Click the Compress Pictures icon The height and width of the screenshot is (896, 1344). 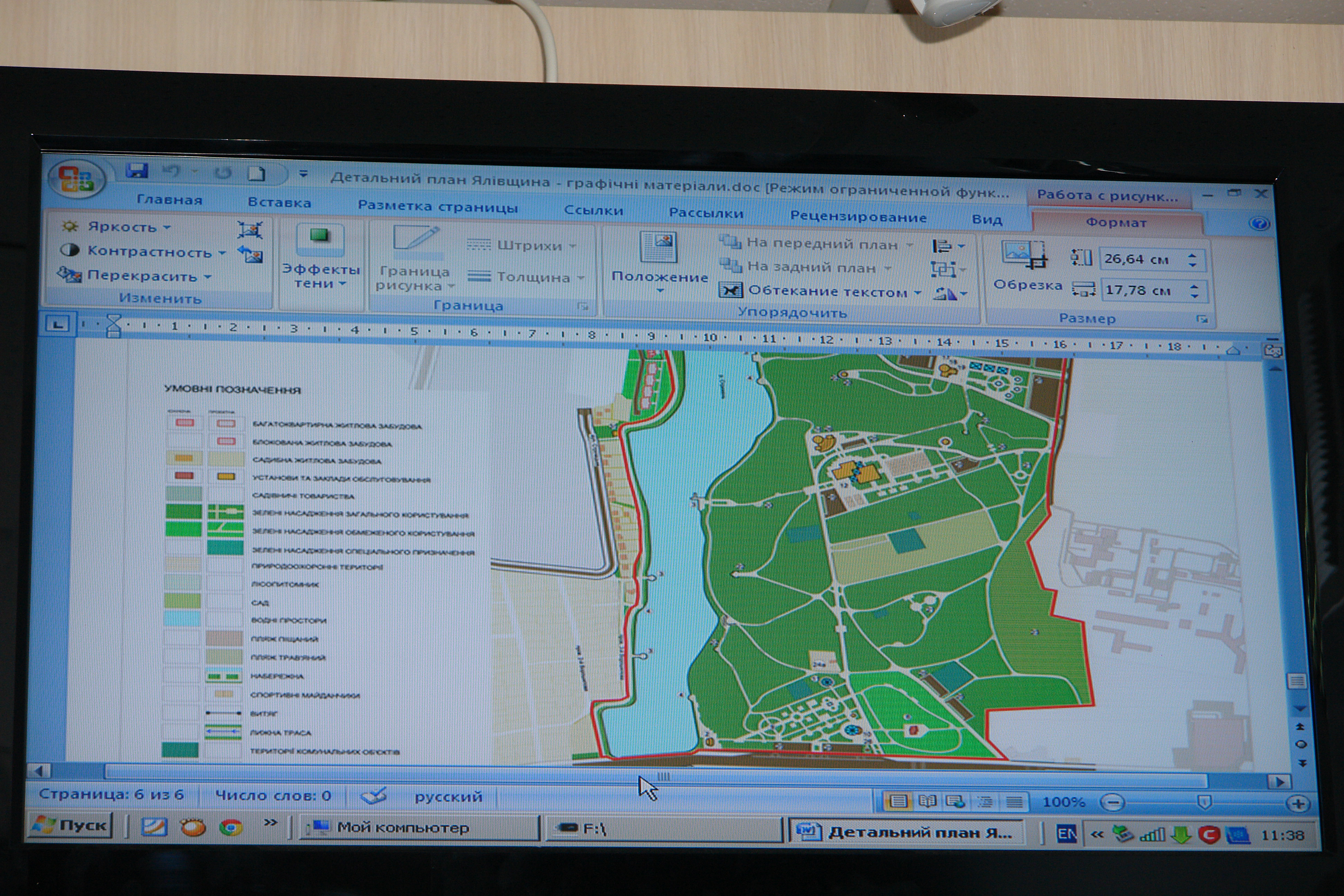[250, 230]
